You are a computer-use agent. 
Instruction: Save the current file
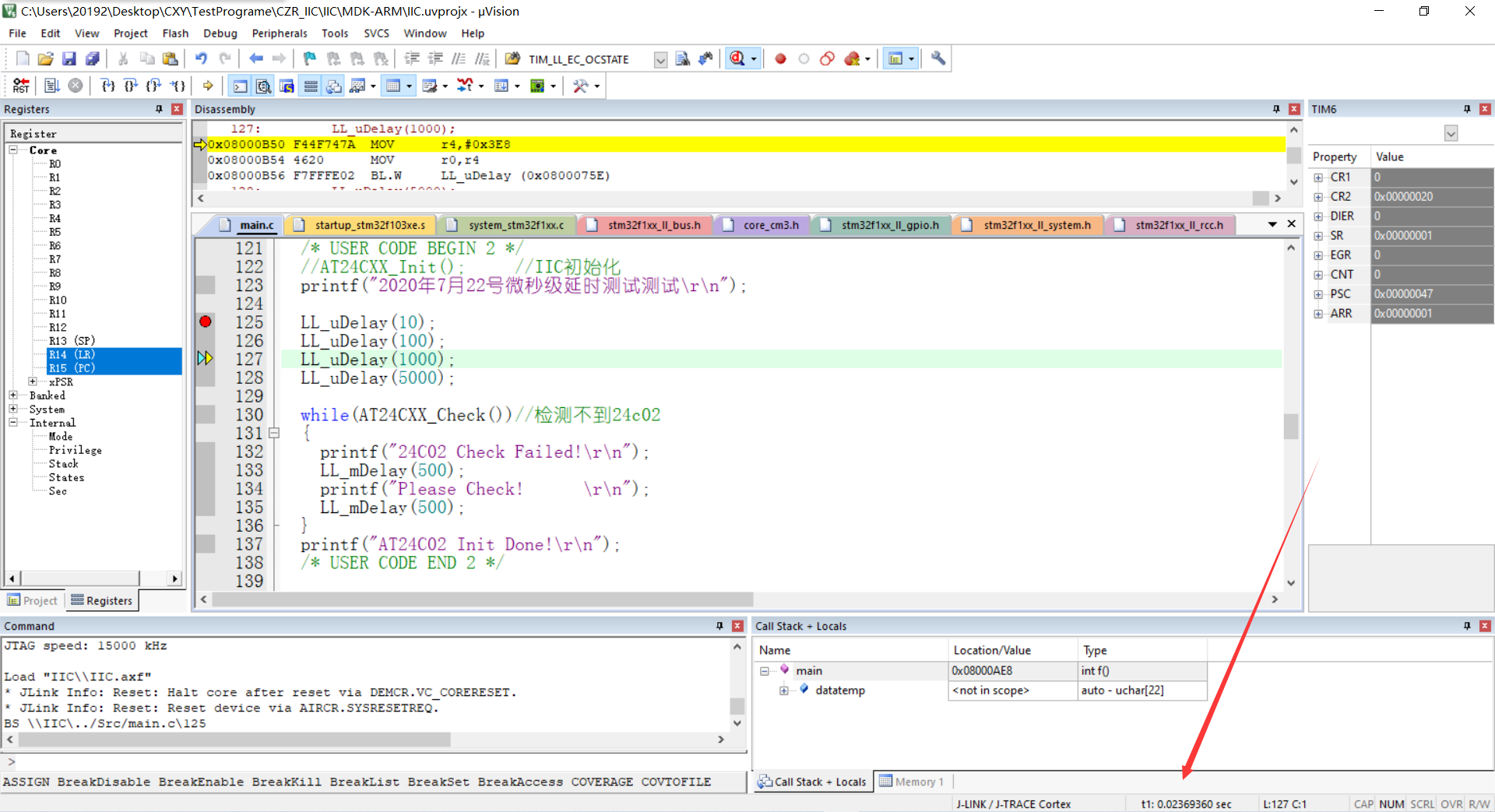(x=69, y=58)
